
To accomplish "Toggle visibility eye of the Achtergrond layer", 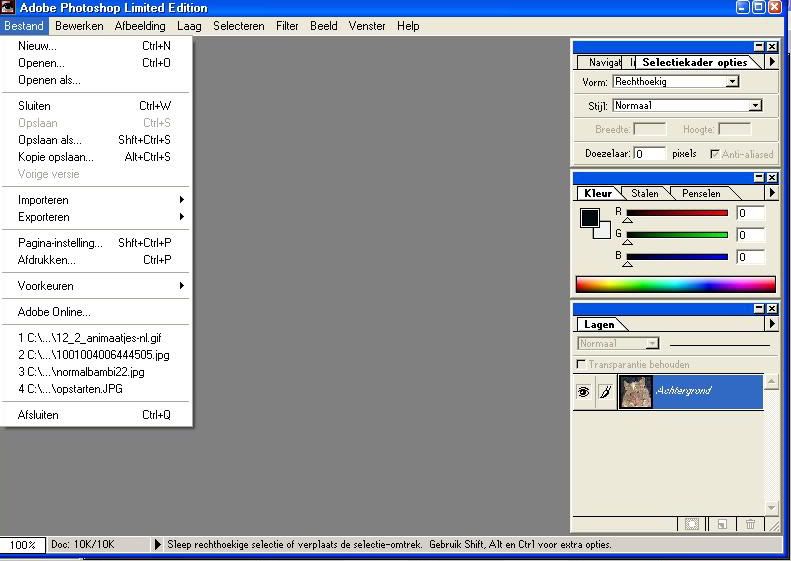I will [x=584, y=393].
